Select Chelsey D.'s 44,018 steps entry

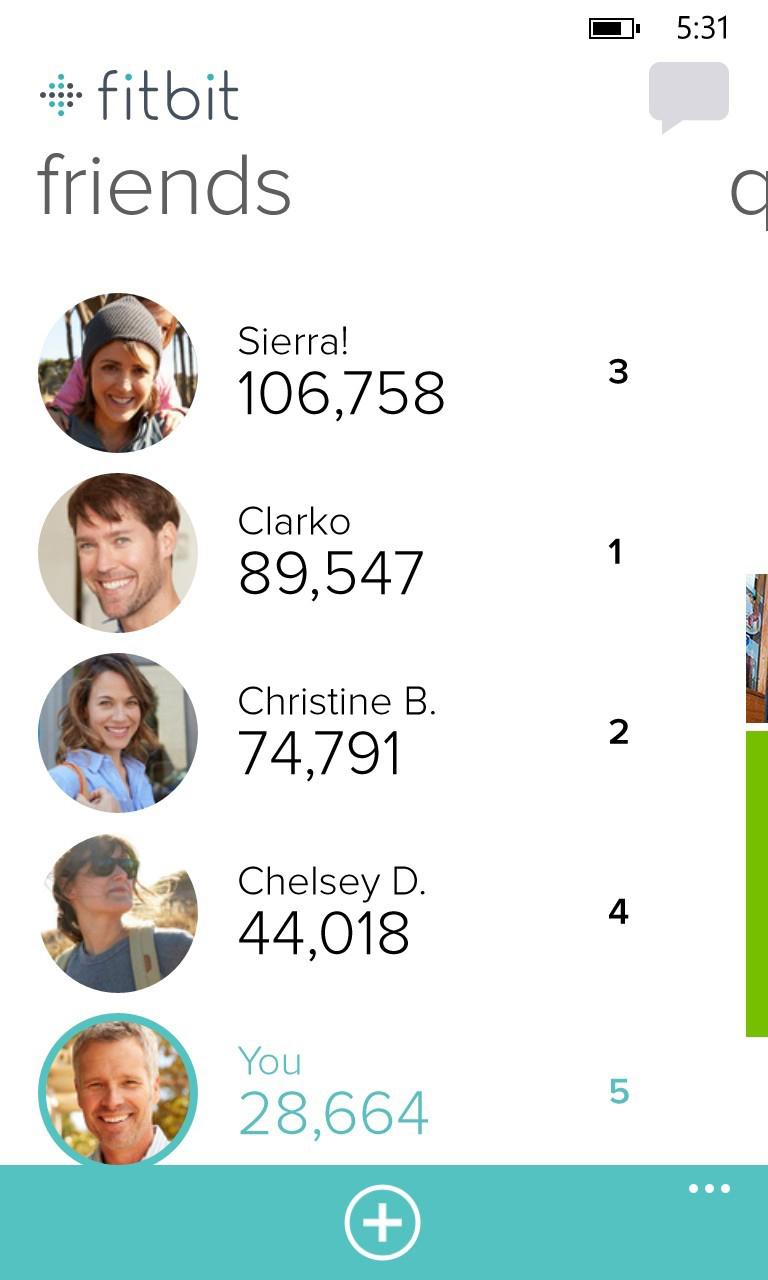pos(323,934)
